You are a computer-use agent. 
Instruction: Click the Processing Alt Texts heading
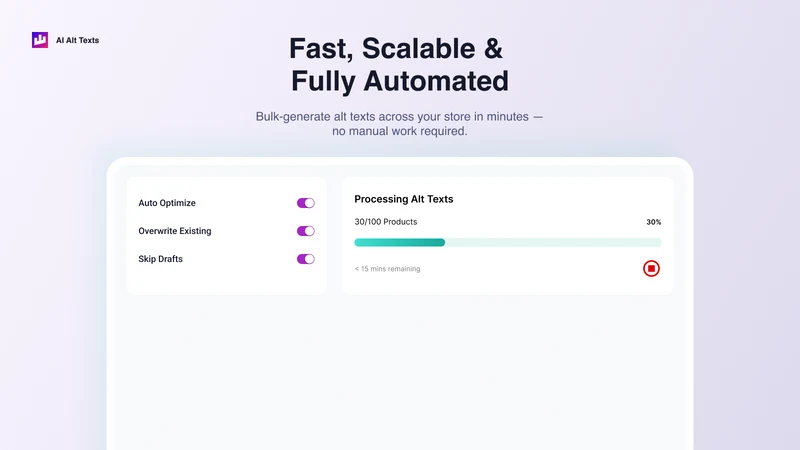click(x=404, y=199)
